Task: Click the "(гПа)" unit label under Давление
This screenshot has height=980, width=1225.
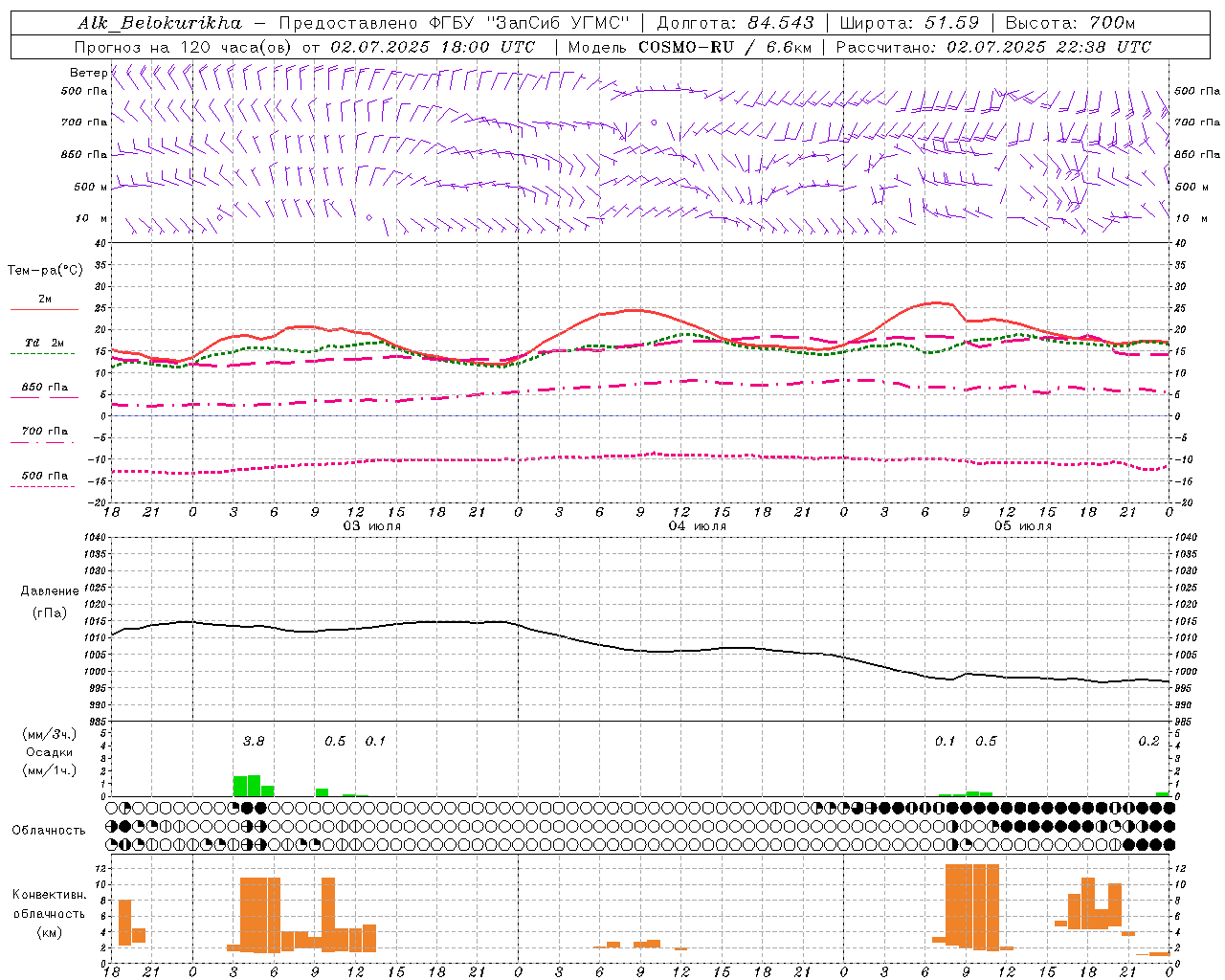Action: click(49, 613)
